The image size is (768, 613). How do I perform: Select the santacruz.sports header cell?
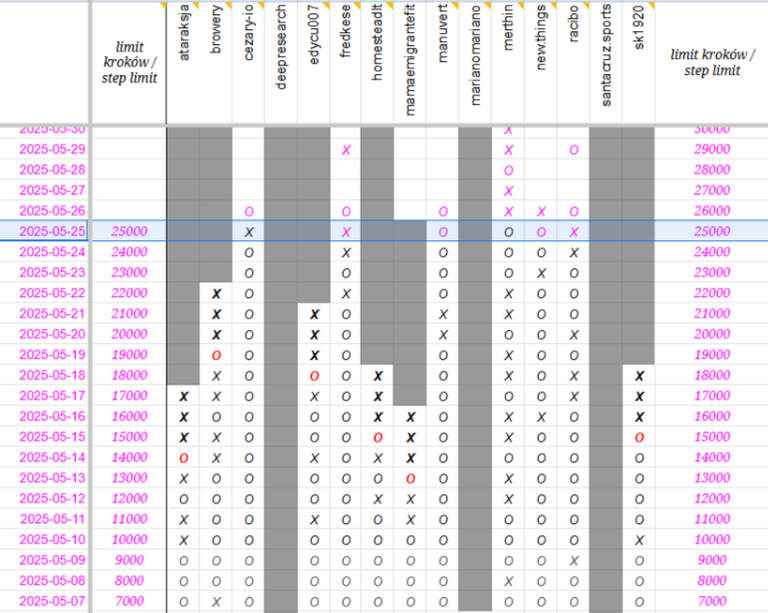606,62
